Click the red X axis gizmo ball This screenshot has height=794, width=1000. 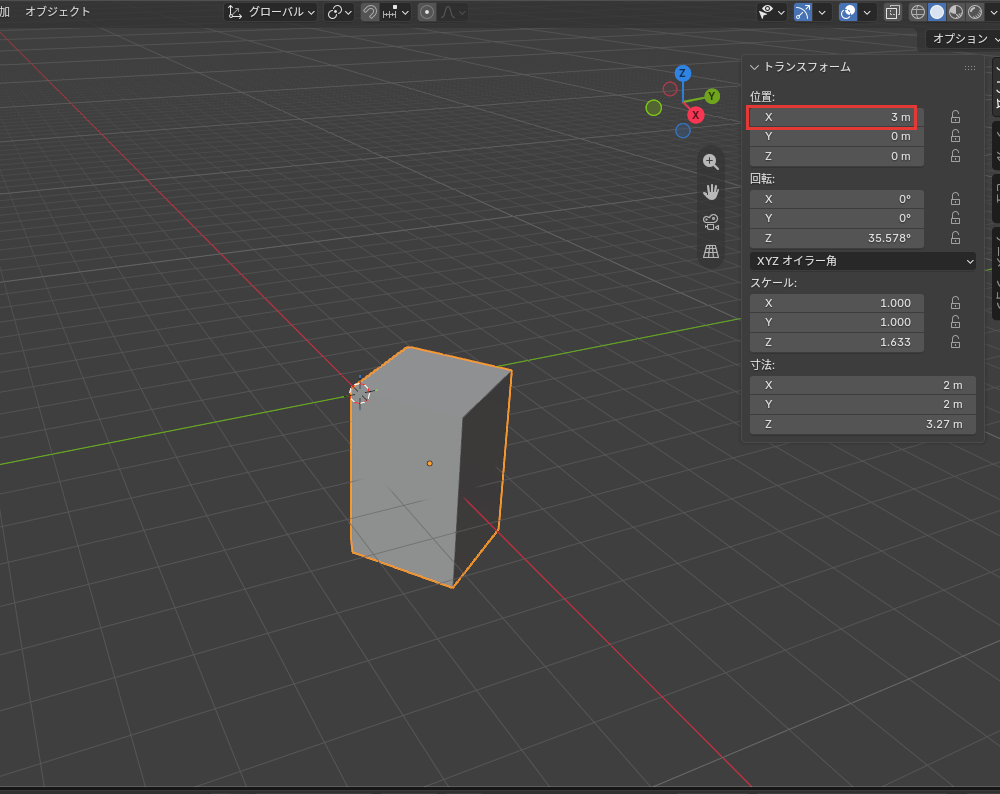click(695, 115)
